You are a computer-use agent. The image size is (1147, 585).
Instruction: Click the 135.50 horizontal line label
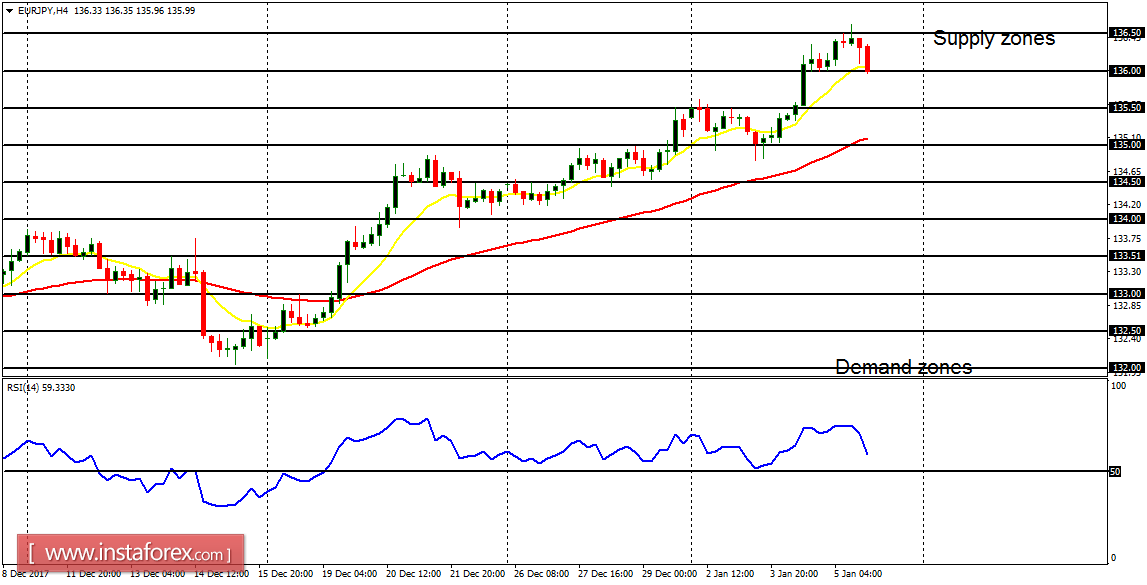point(1128,108)
